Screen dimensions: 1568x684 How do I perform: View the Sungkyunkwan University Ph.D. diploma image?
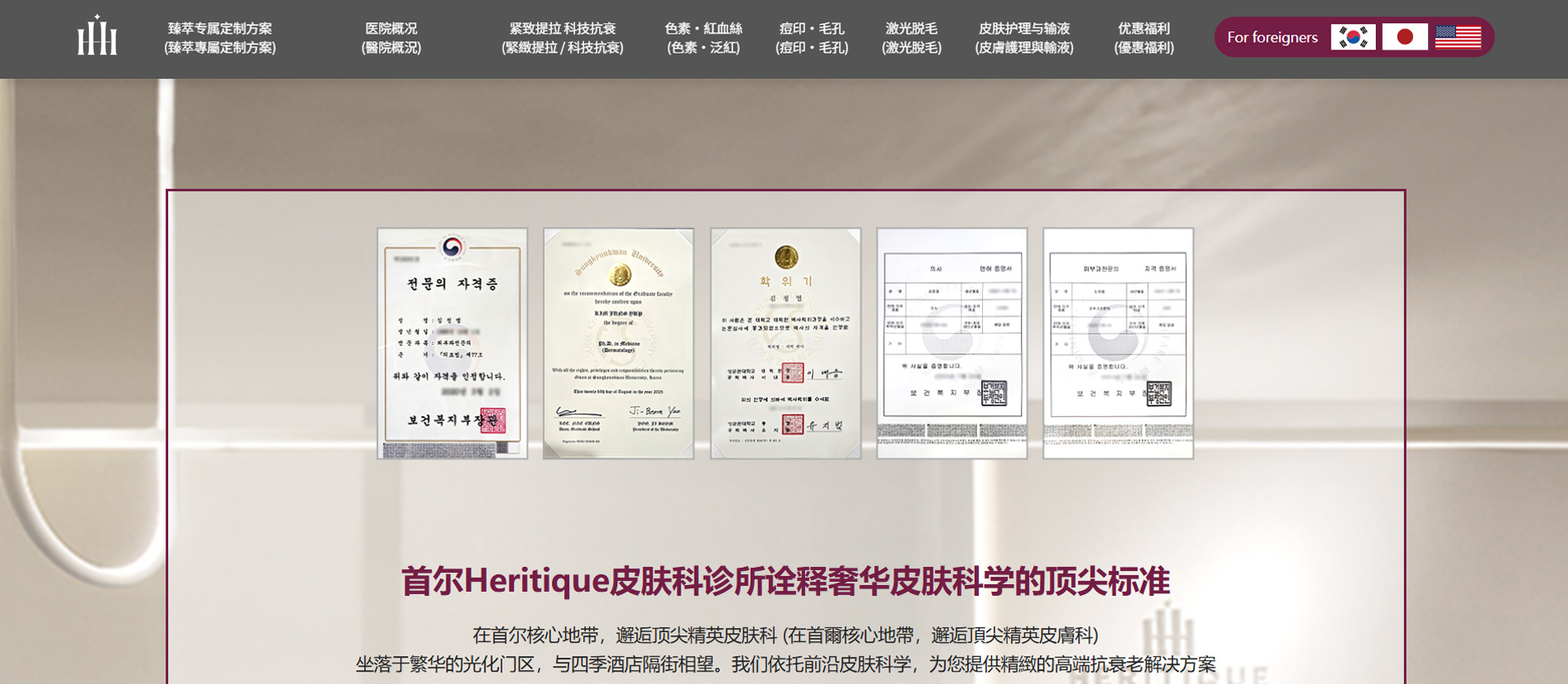[619, 343]
